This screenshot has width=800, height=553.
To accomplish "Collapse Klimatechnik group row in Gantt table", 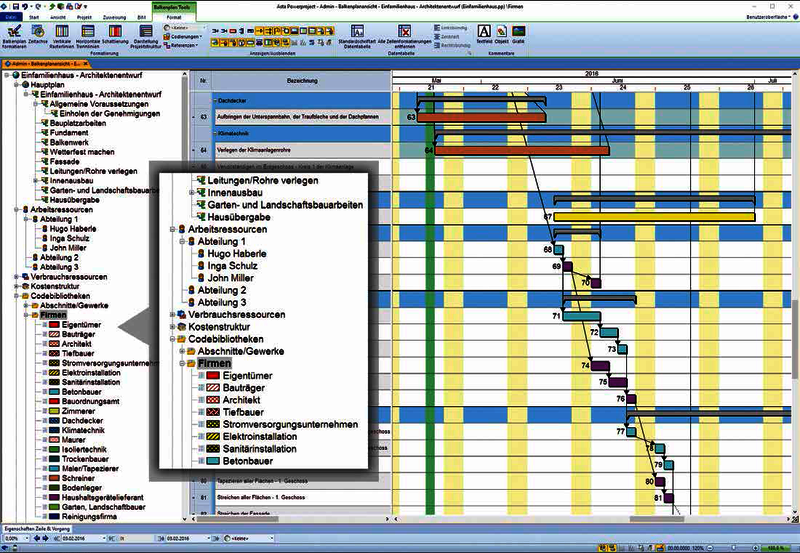I will pyautogui.click(x=215, y=133).
